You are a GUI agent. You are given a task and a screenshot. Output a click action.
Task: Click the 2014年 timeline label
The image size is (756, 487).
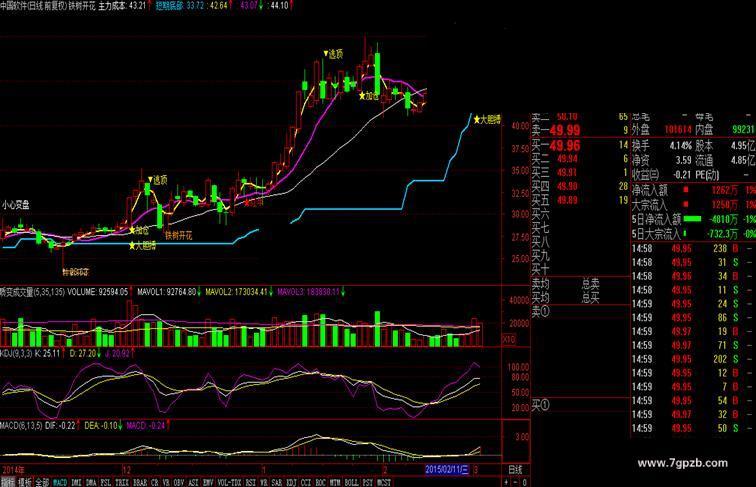[x=14, y=470]
